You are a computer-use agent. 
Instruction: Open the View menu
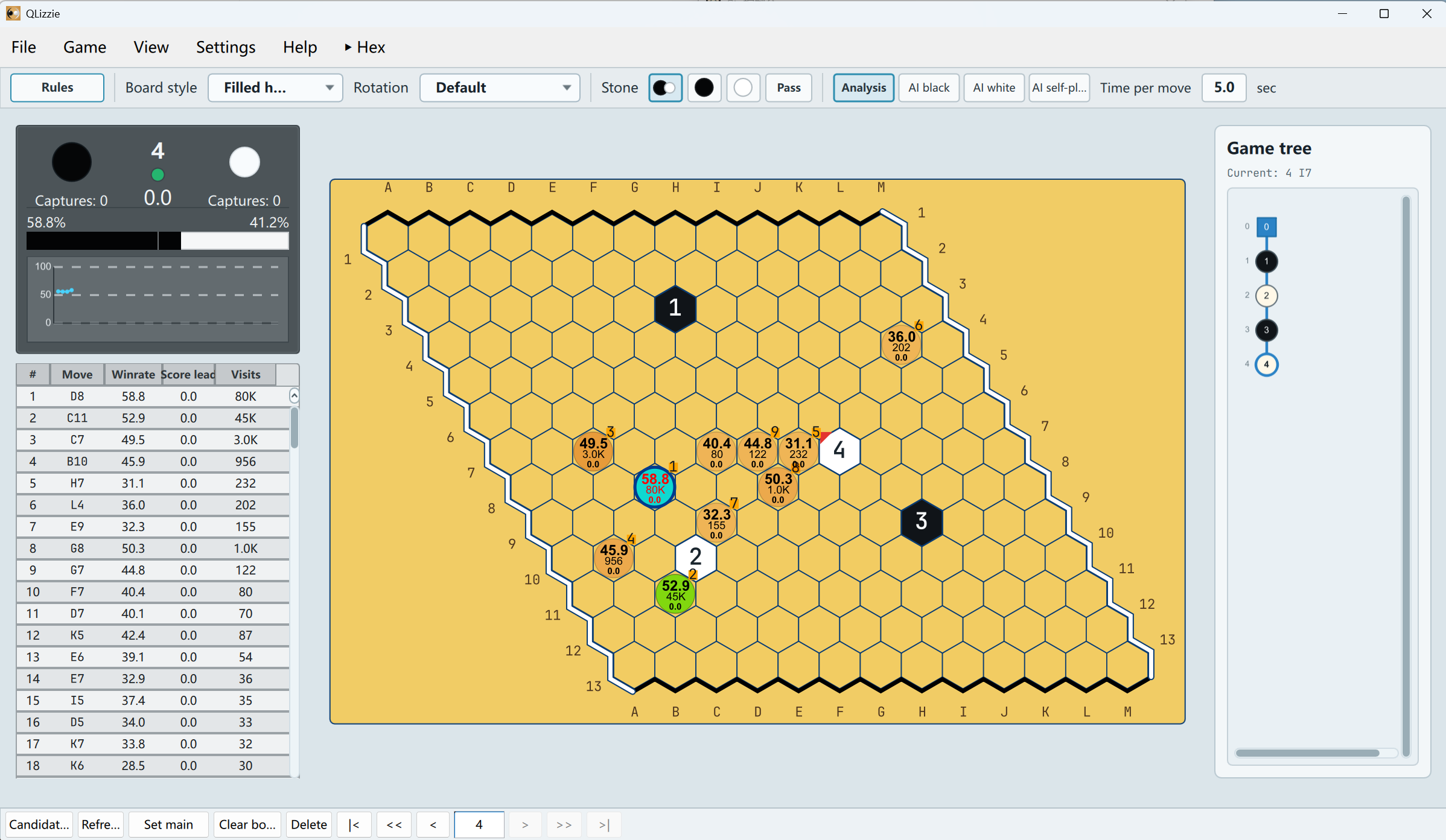click(151, 47)
